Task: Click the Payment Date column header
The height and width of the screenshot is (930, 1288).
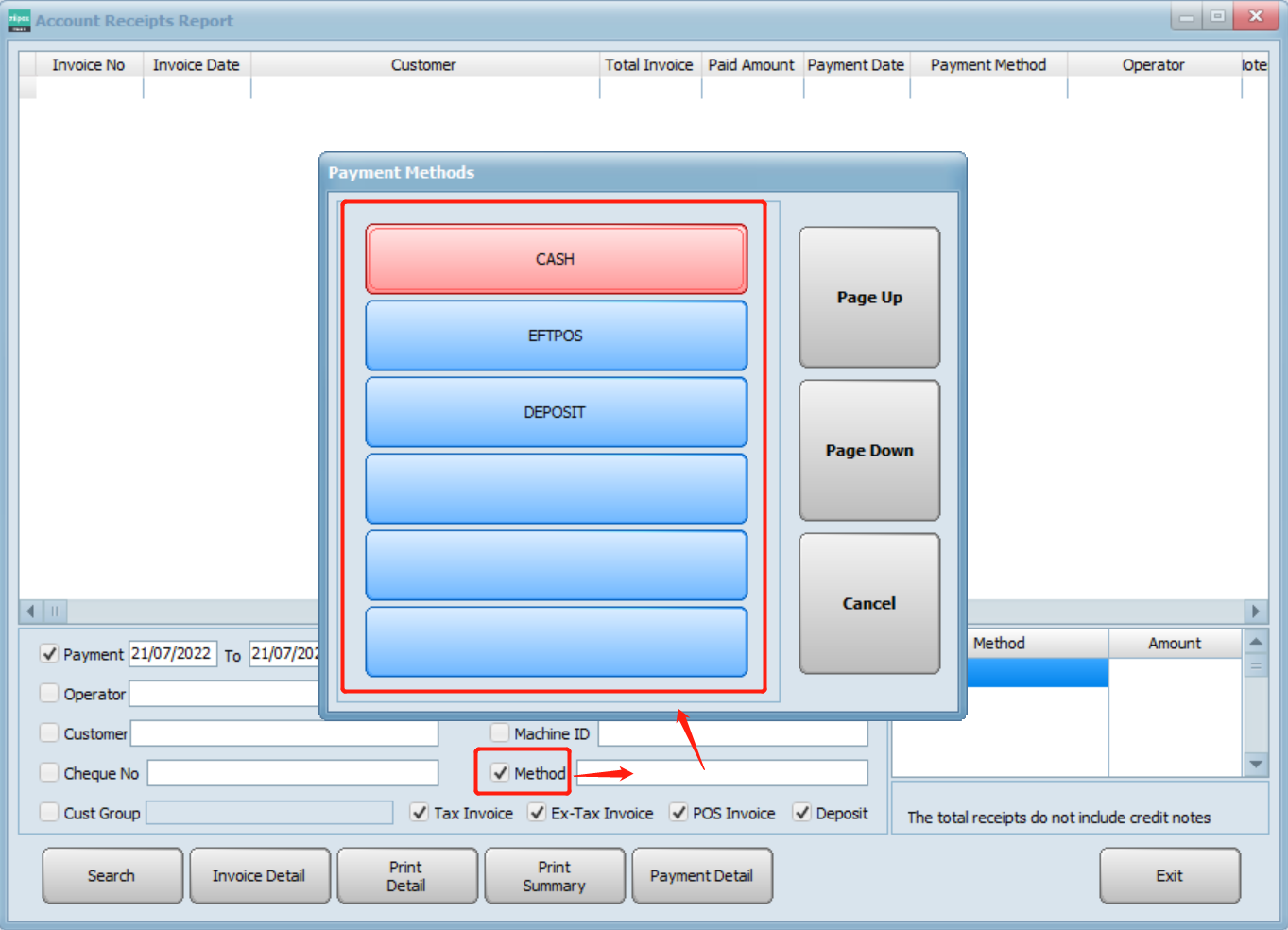Action: point(855,64)
